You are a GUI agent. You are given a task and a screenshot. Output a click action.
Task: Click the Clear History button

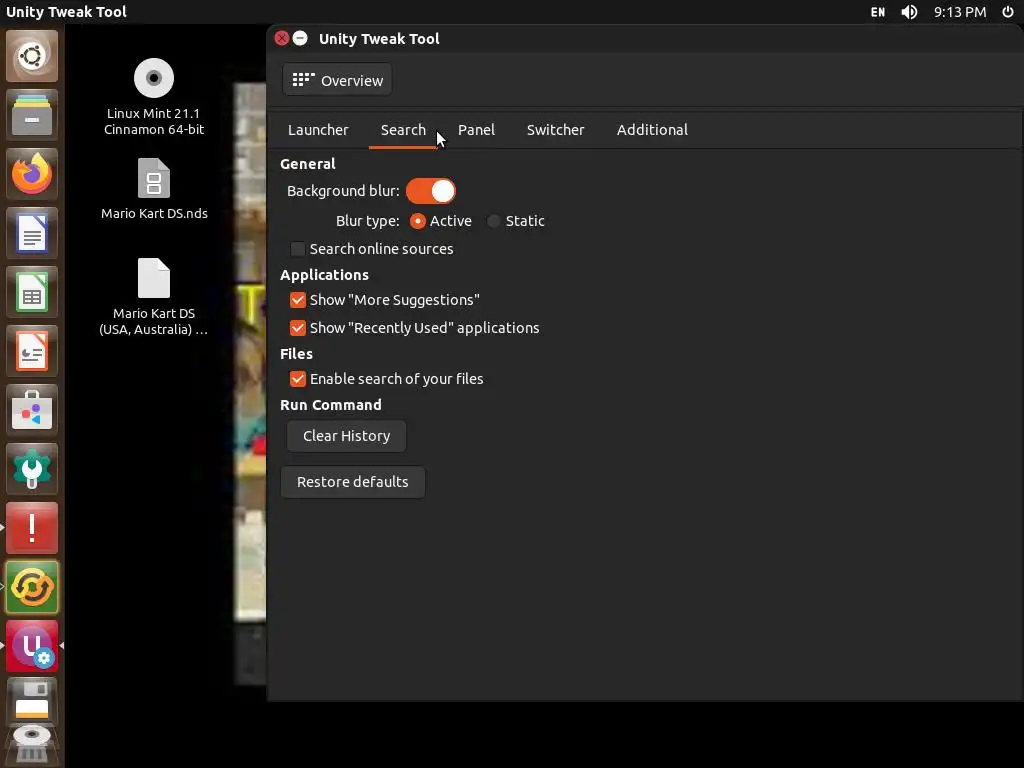[x=346, y=436]
